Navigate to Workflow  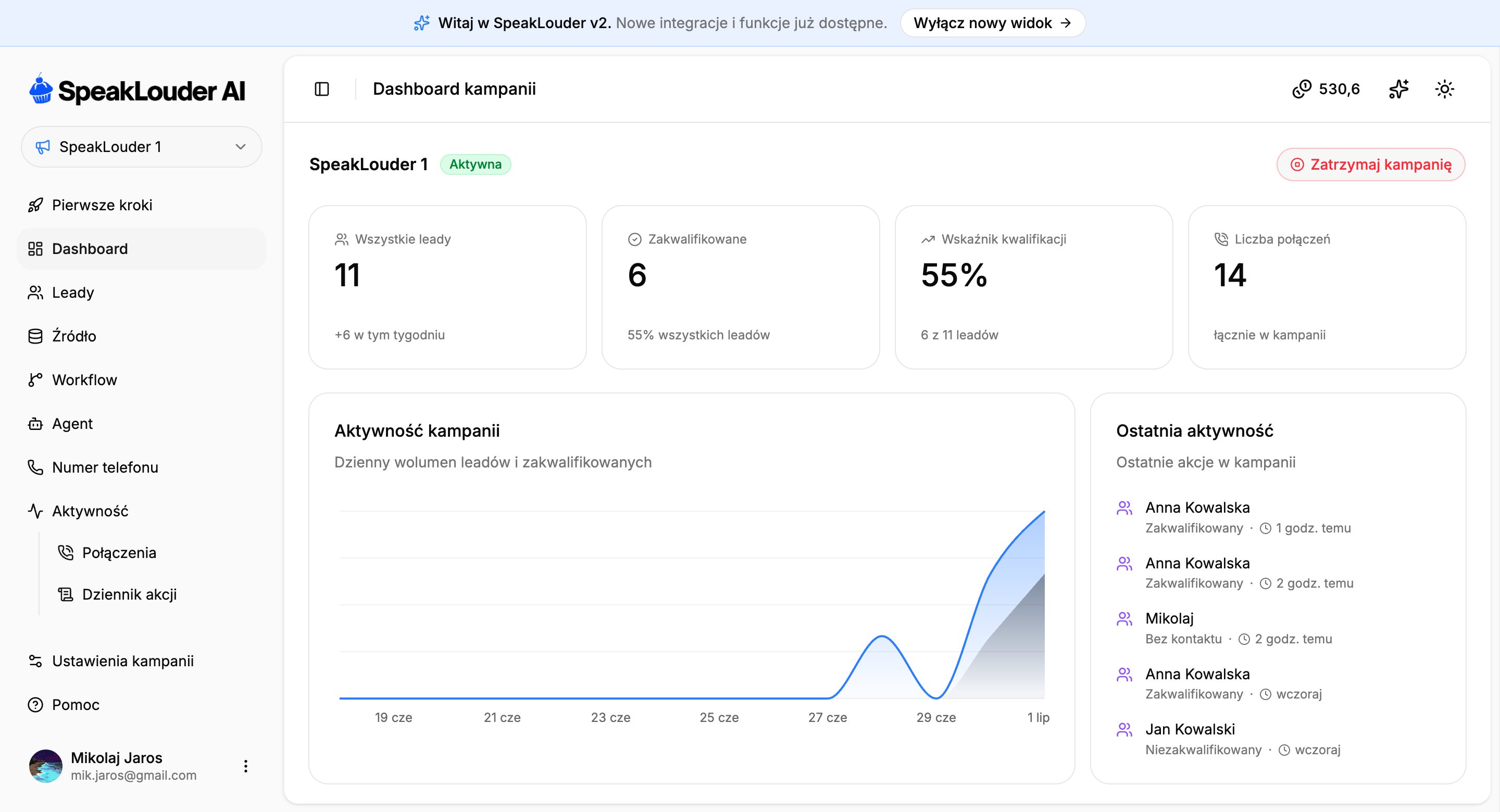142,379
